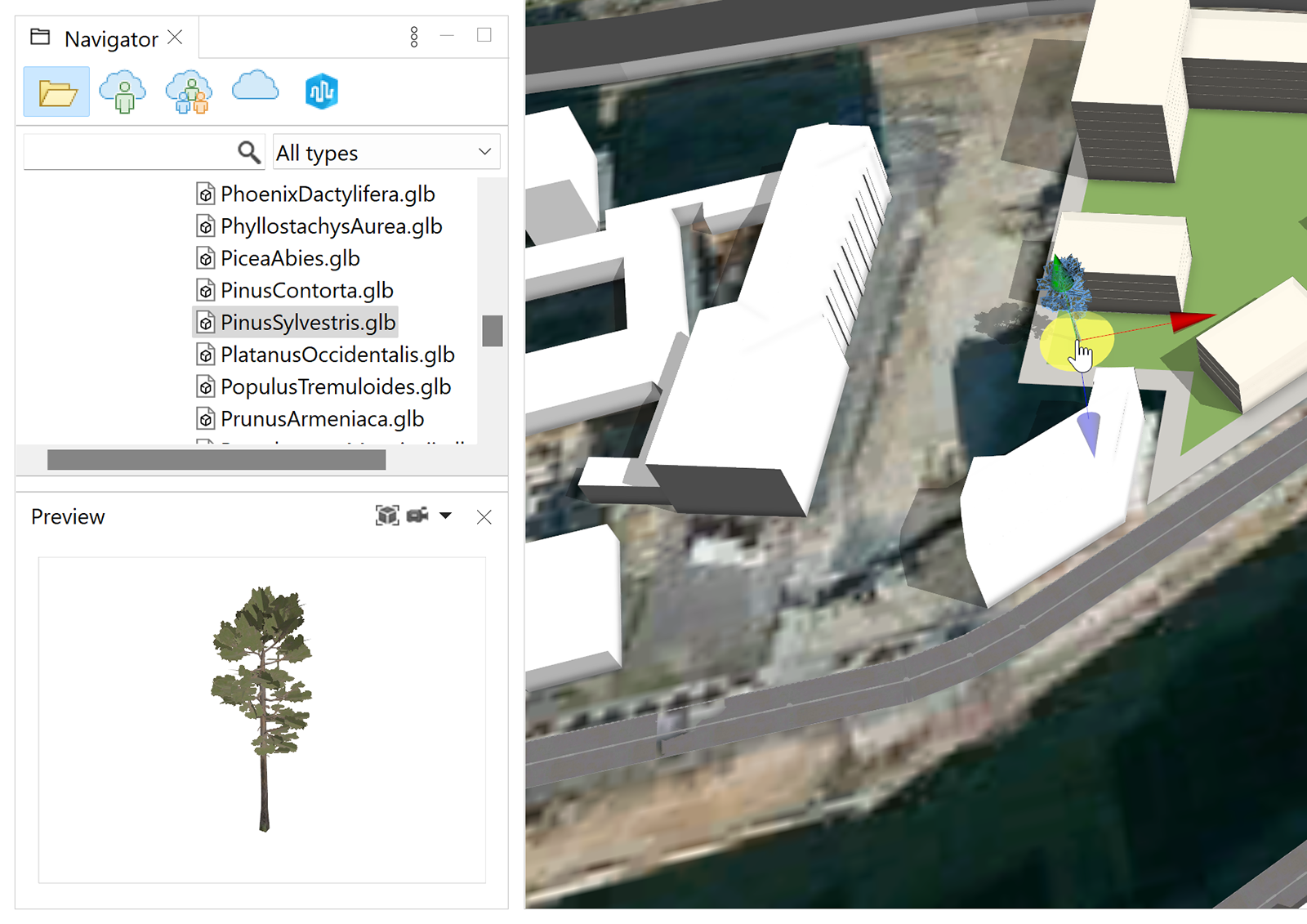
Task: Select PiceaAbies.glb model file
Action: (x=290, y=257)
